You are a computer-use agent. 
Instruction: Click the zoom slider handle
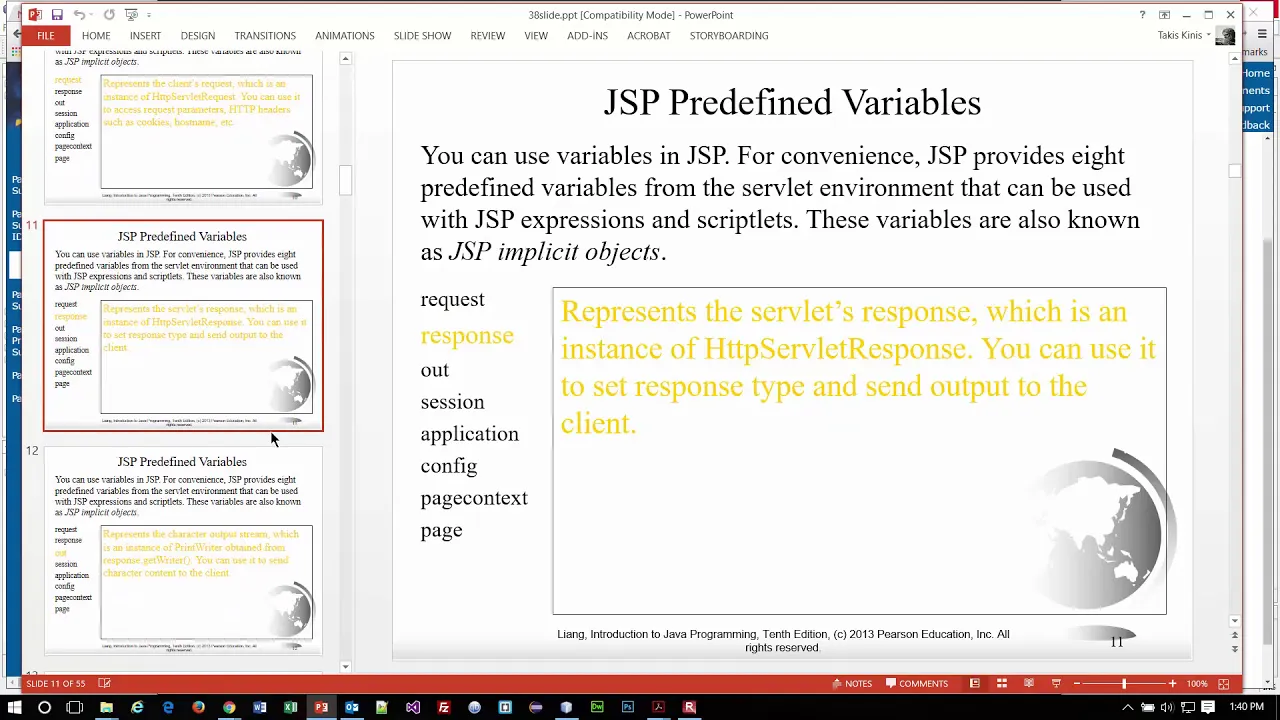click(x=1124, y=684)
